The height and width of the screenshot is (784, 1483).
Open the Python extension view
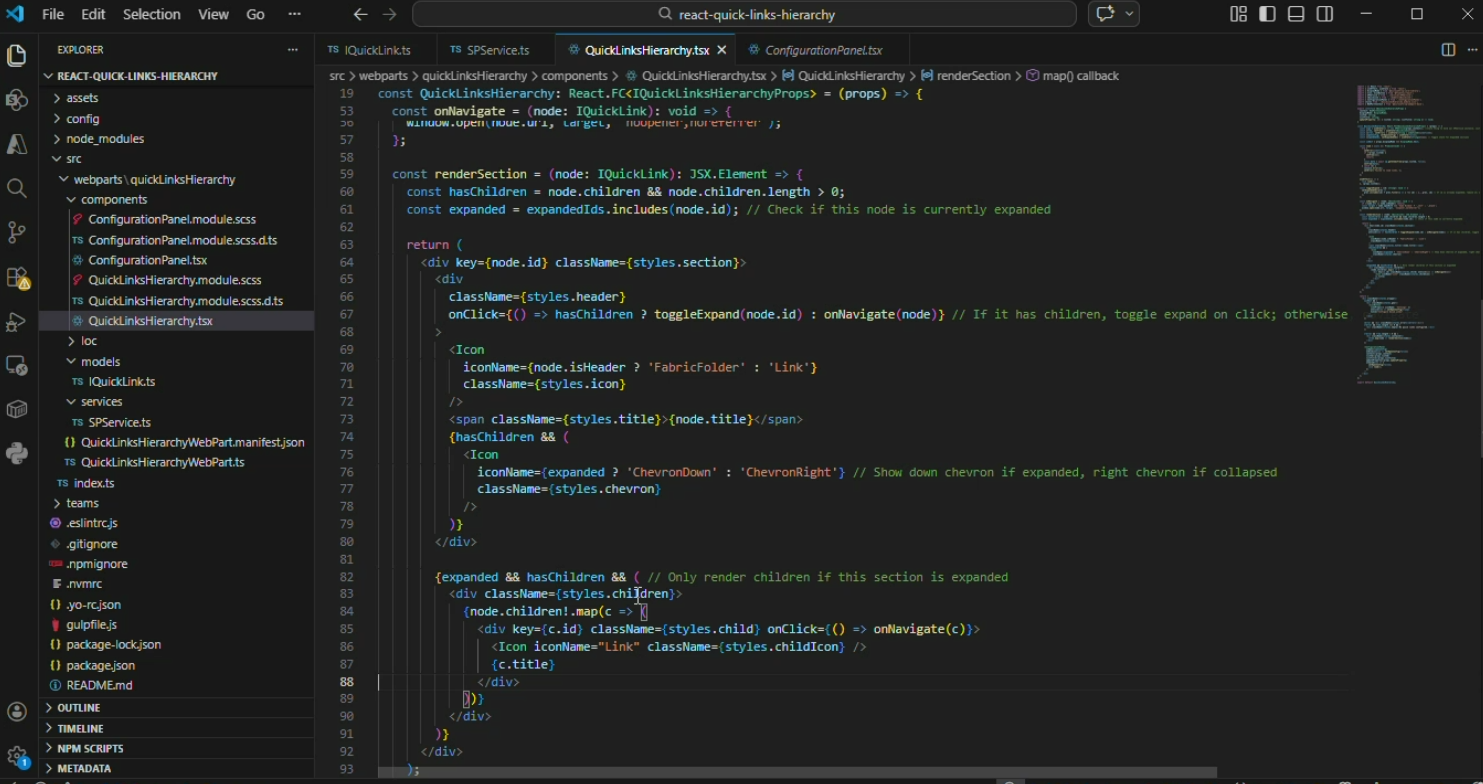(16, 454)
